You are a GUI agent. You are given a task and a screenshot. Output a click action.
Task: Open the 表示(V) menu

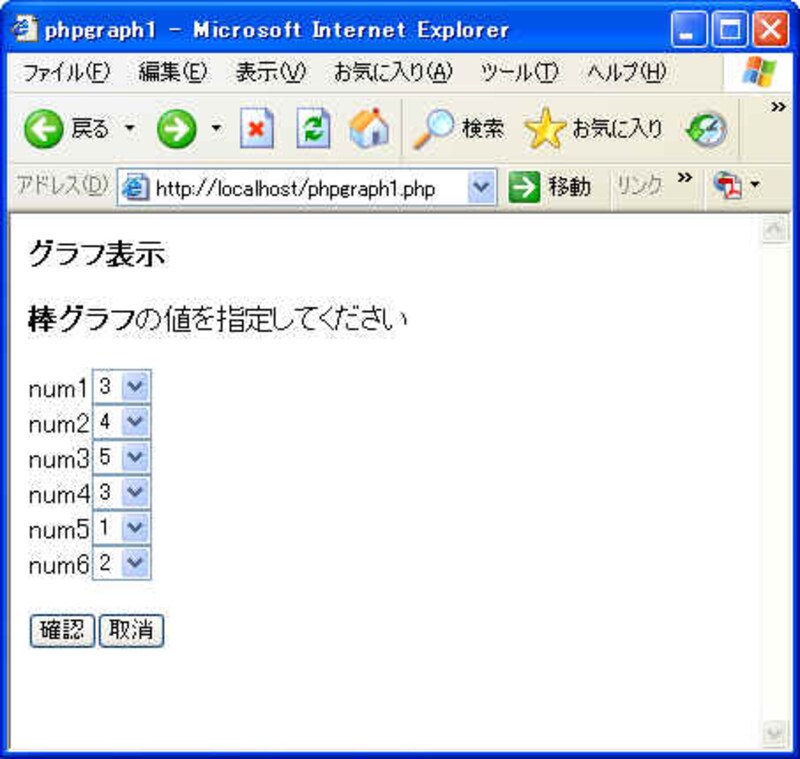point(271,72)
